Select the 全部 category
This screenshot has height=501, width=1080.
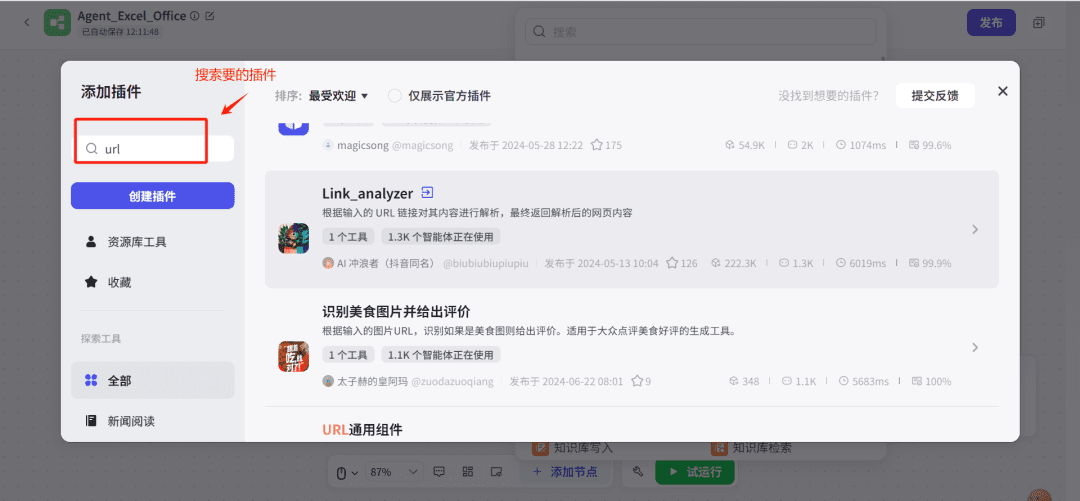(119, 380)
